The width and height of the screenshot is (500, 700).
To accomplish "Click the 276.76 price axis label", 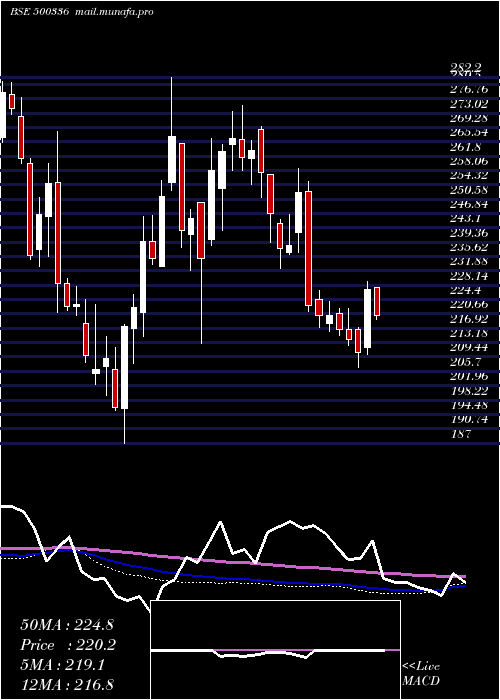I will tap(468, 89).
